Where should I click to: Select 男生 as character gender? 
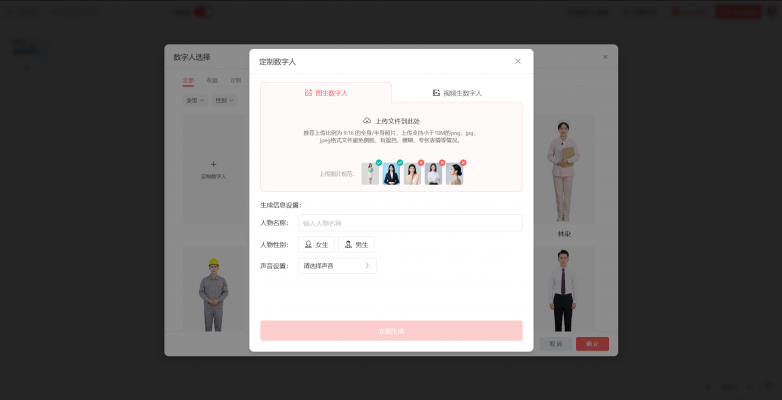356,244
